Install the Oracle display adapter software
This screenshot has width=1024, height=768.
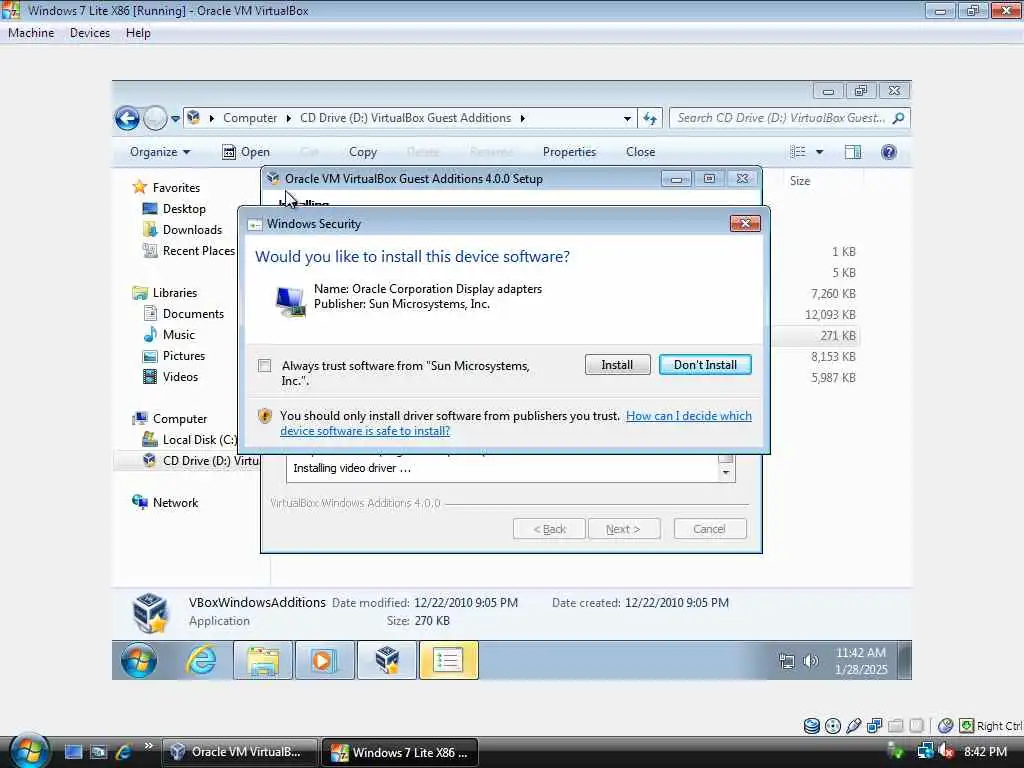click(617, 364)
